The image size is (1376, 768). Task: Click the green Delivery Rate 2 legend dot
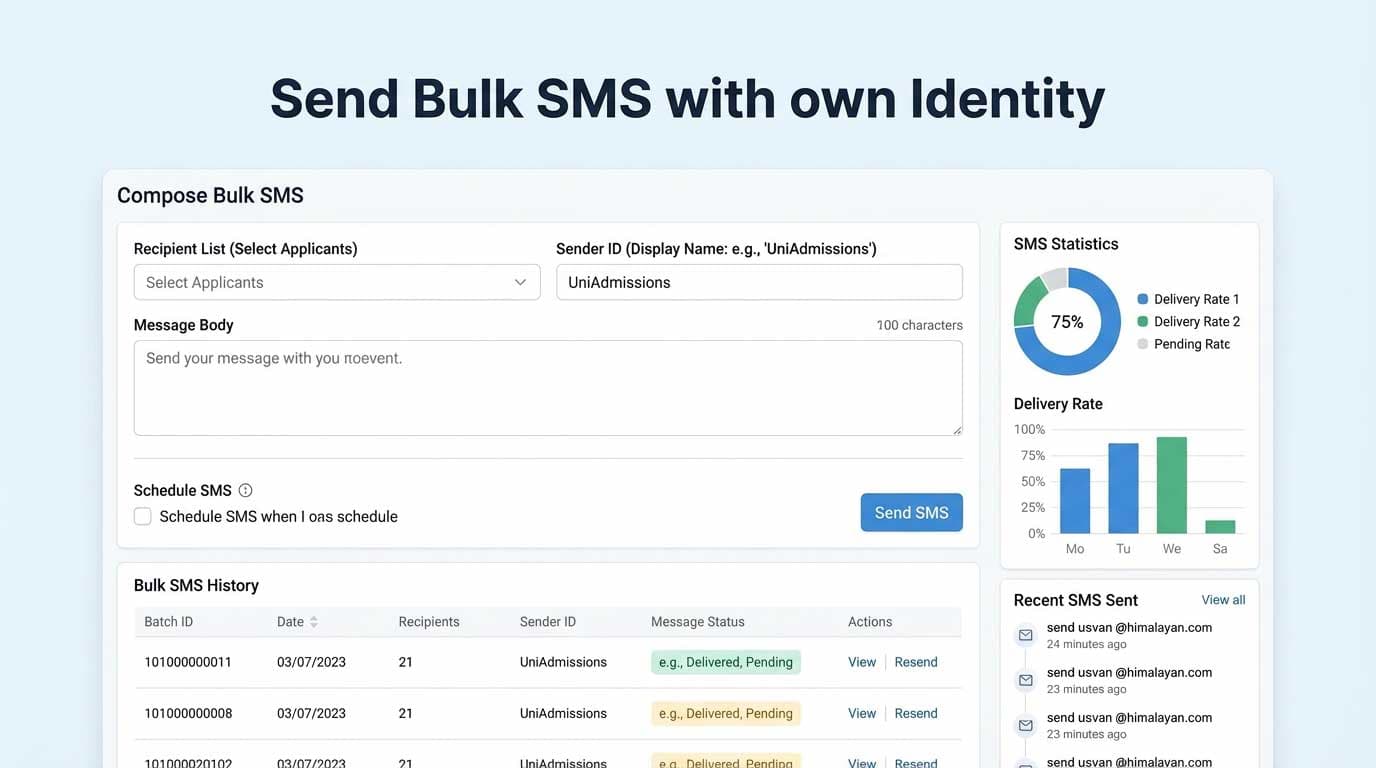click(x=1142, y=321)
